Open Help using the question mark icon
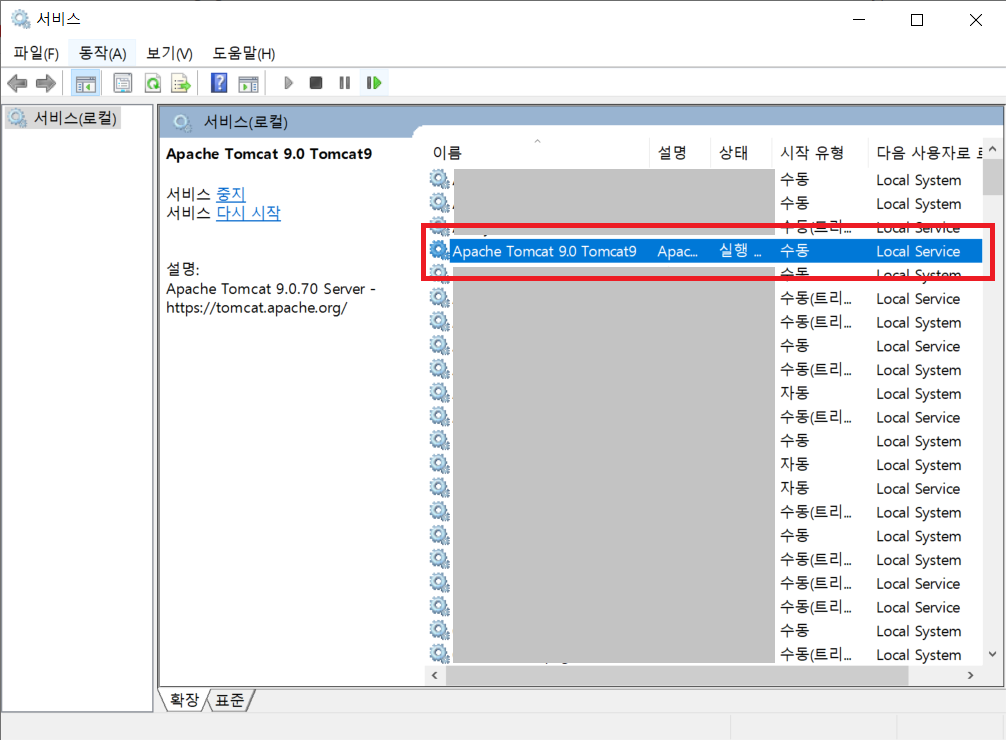The height and width of the screenshot is (740, 1006). (219, 83)
